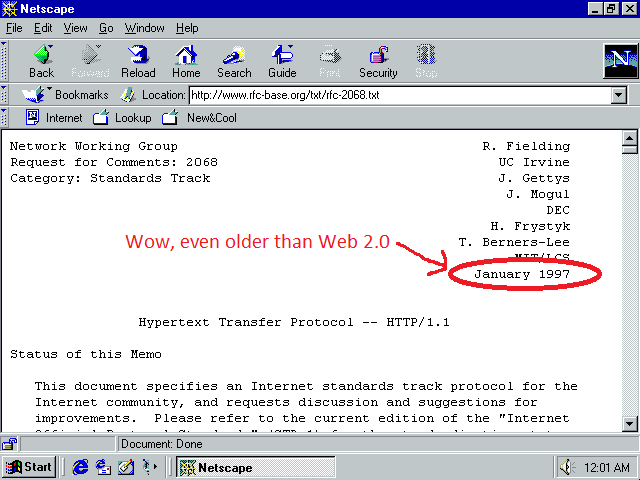The width and height of the screenshot is (640, 480).
Task: Reload the current page
Action: [138, 61]
